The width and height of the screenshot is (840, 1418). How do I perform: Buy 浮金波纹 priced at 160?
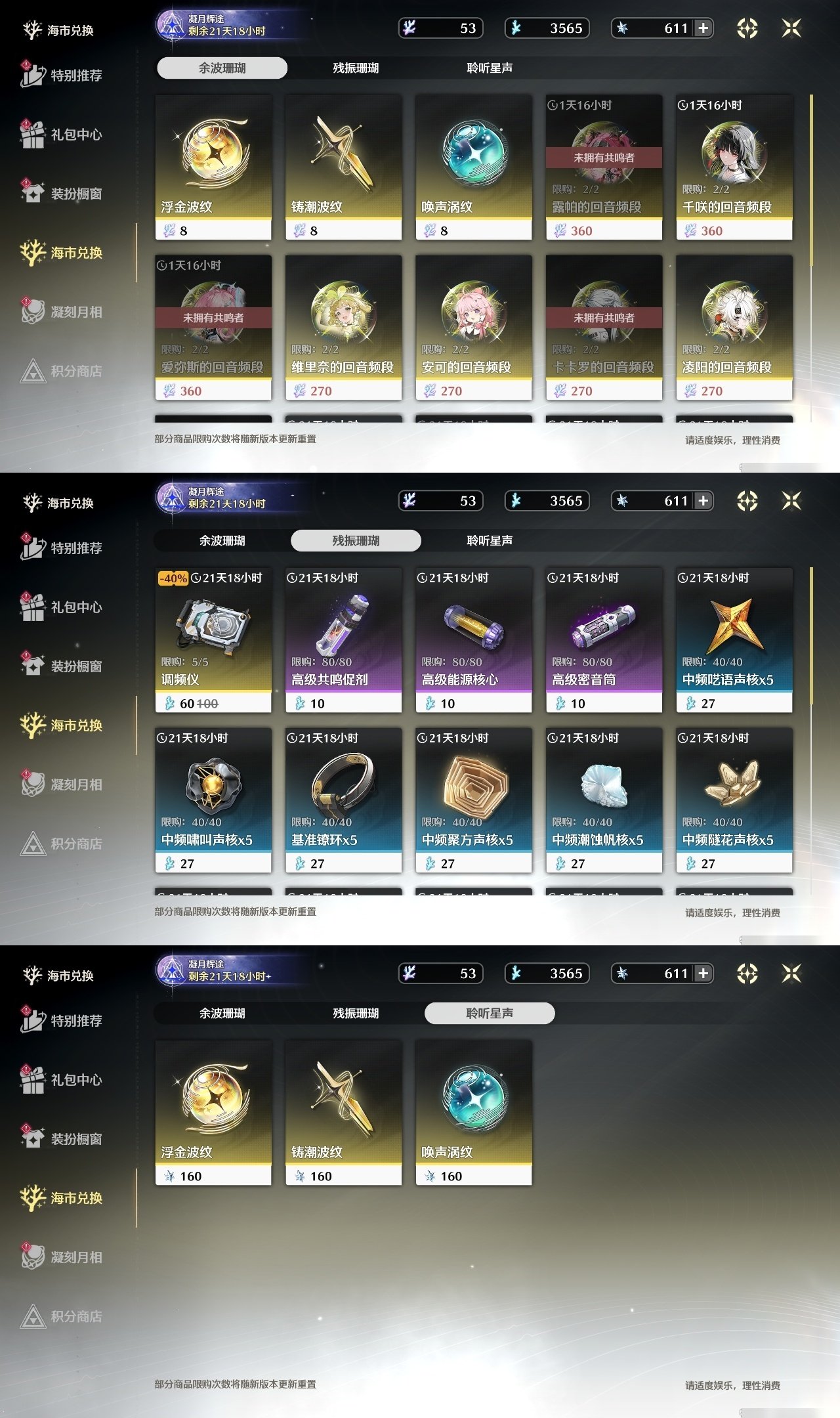coord(213,1113)
